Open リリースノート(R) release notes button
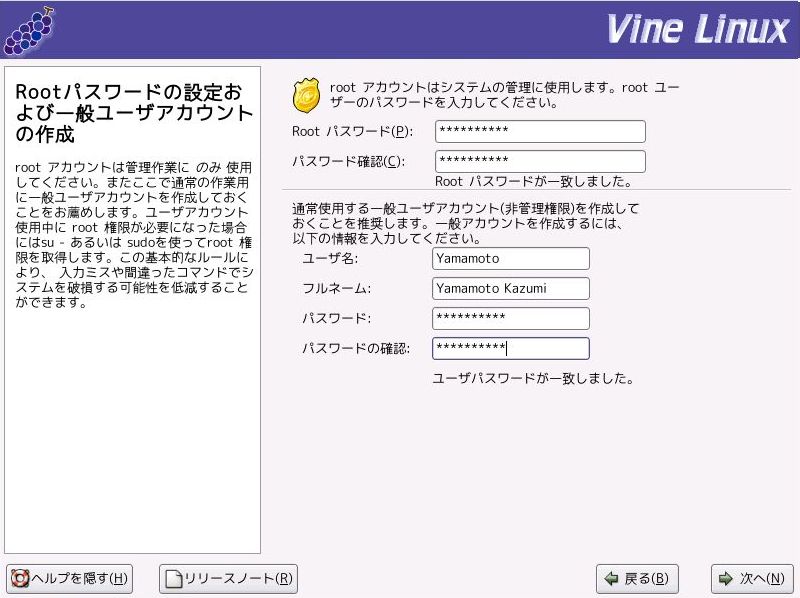The height and width of the screenshot is (598, 800). coord(229,579)
